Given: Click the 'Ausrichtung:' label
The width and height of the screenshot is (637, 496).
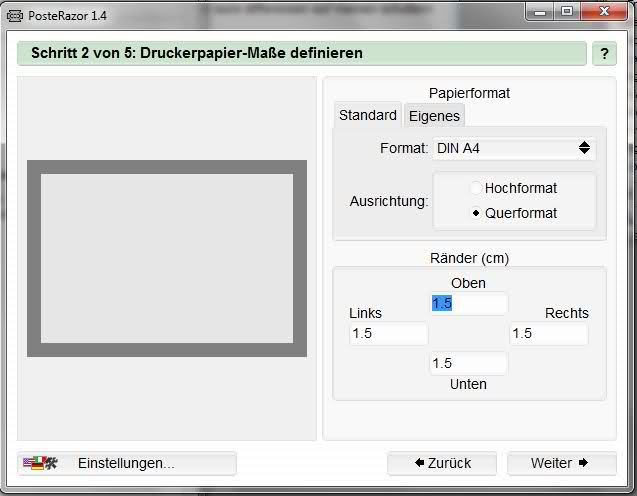Looking at the screenshot, I should pos(389,201).
